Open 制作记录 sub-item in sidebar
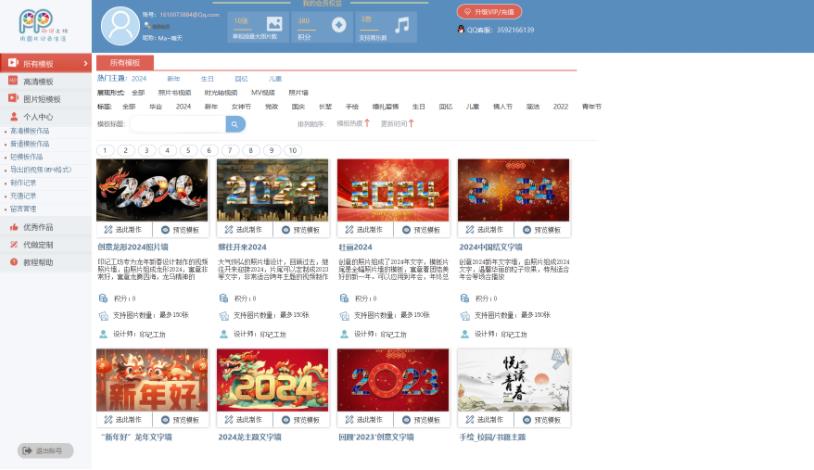814x470 pixels. point(23,183)
